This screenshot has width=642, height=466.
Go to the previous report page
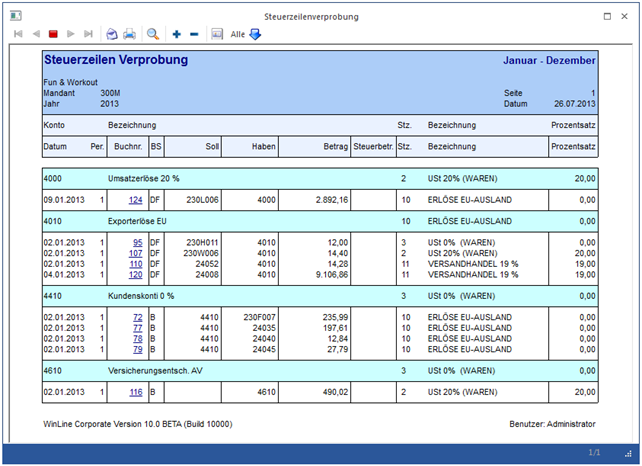tap(36, 34)
